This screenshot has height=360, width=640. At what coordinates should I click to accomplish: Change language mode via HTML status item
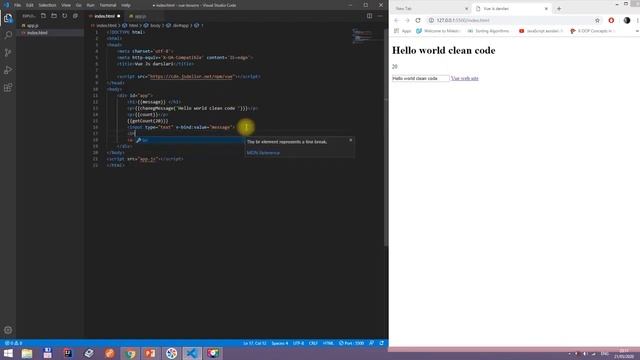(x=328, y=343)
